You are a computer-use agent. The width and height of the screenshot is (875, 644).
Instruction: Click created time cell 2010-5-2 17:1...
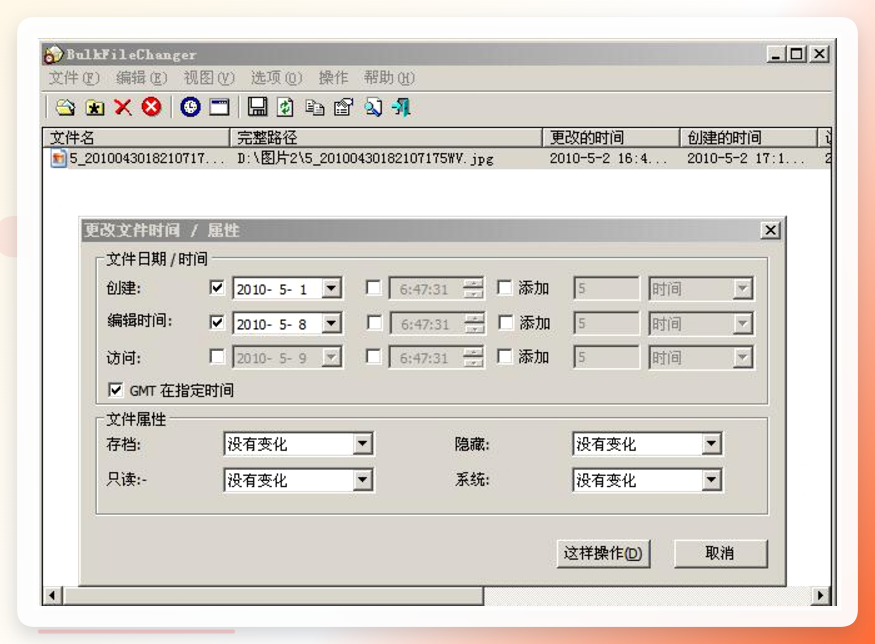click(746, 158)
